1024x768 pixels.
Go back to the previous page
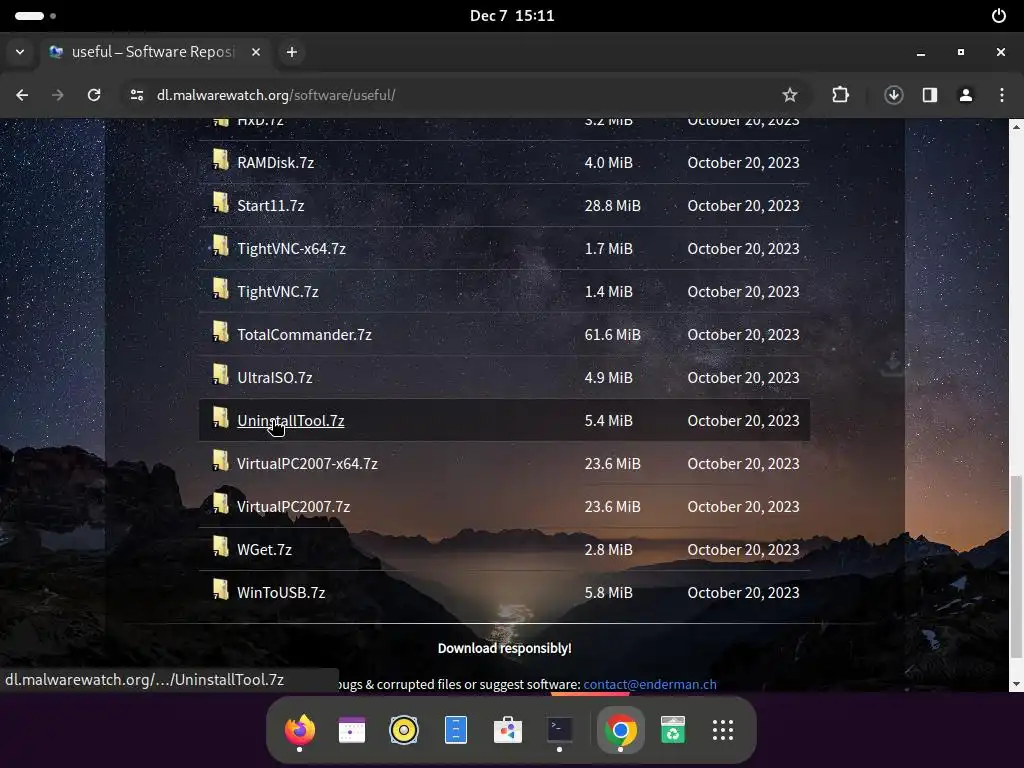pos(22,95)
